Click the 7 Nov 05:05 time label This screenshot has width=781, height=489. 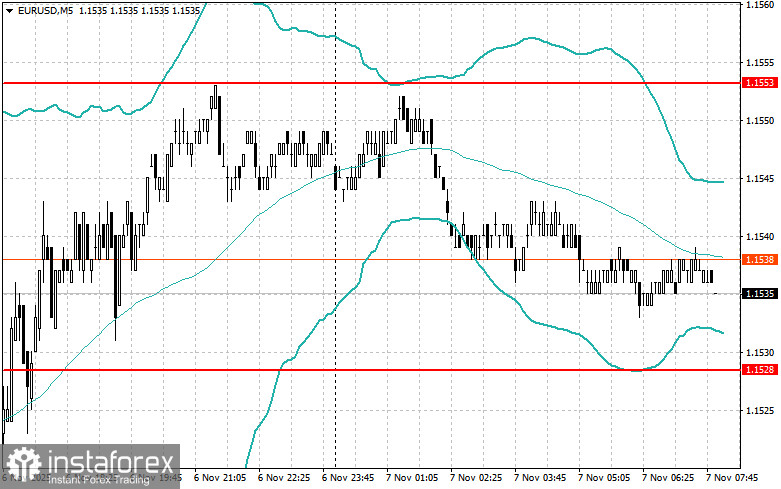coord(604,478)
